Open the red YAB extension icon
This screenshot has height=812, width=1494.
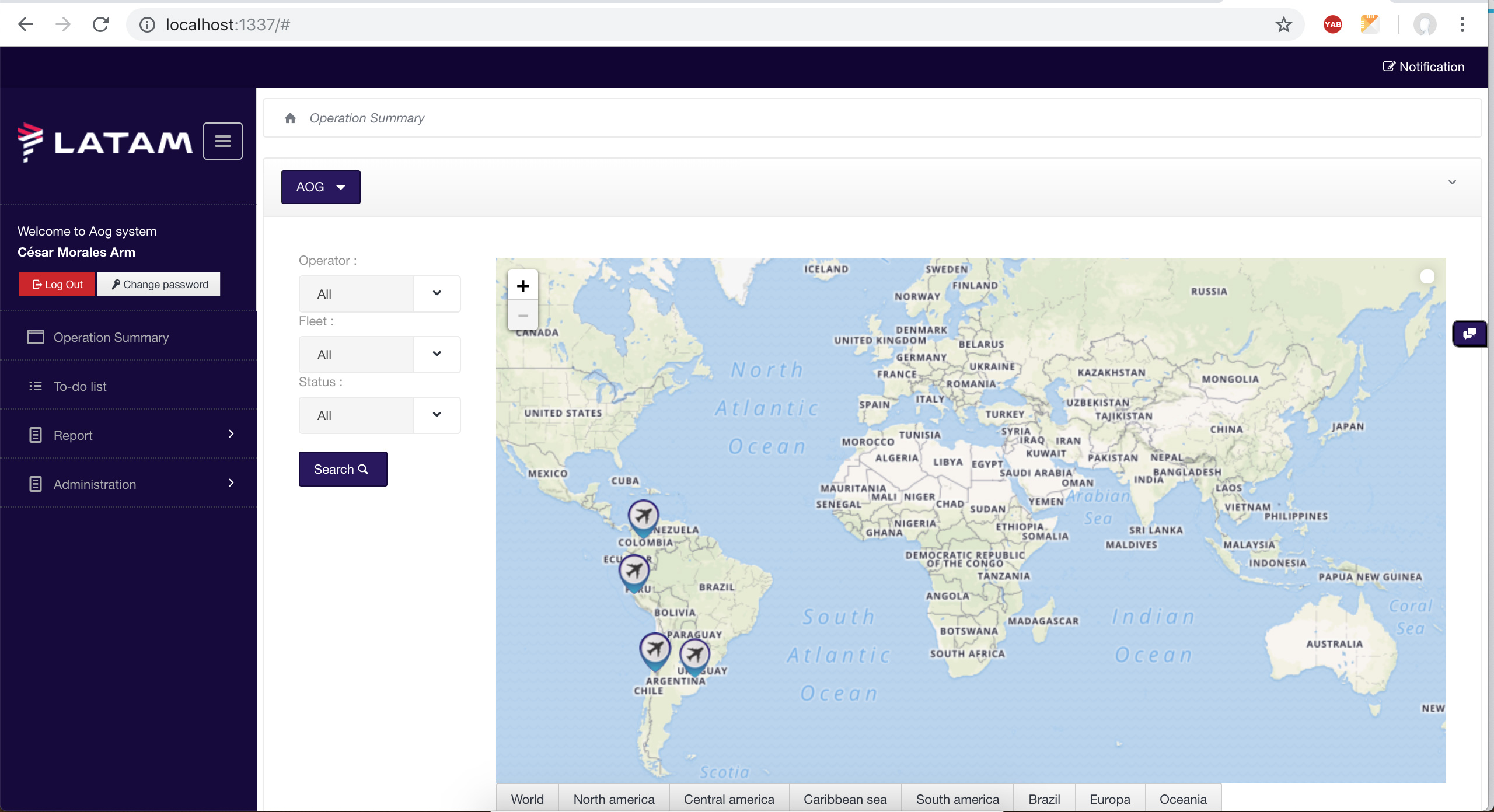pos(1332,24)
